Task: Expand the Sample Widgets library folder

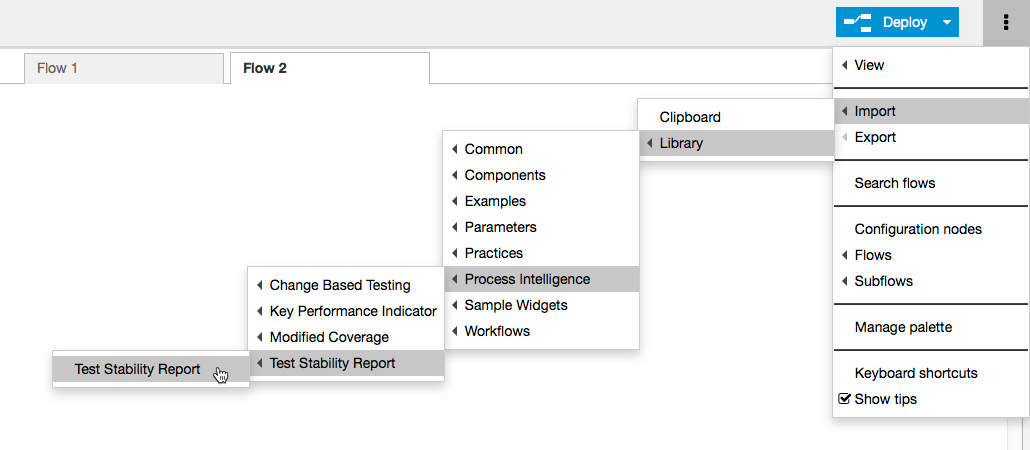Action: 541,305
